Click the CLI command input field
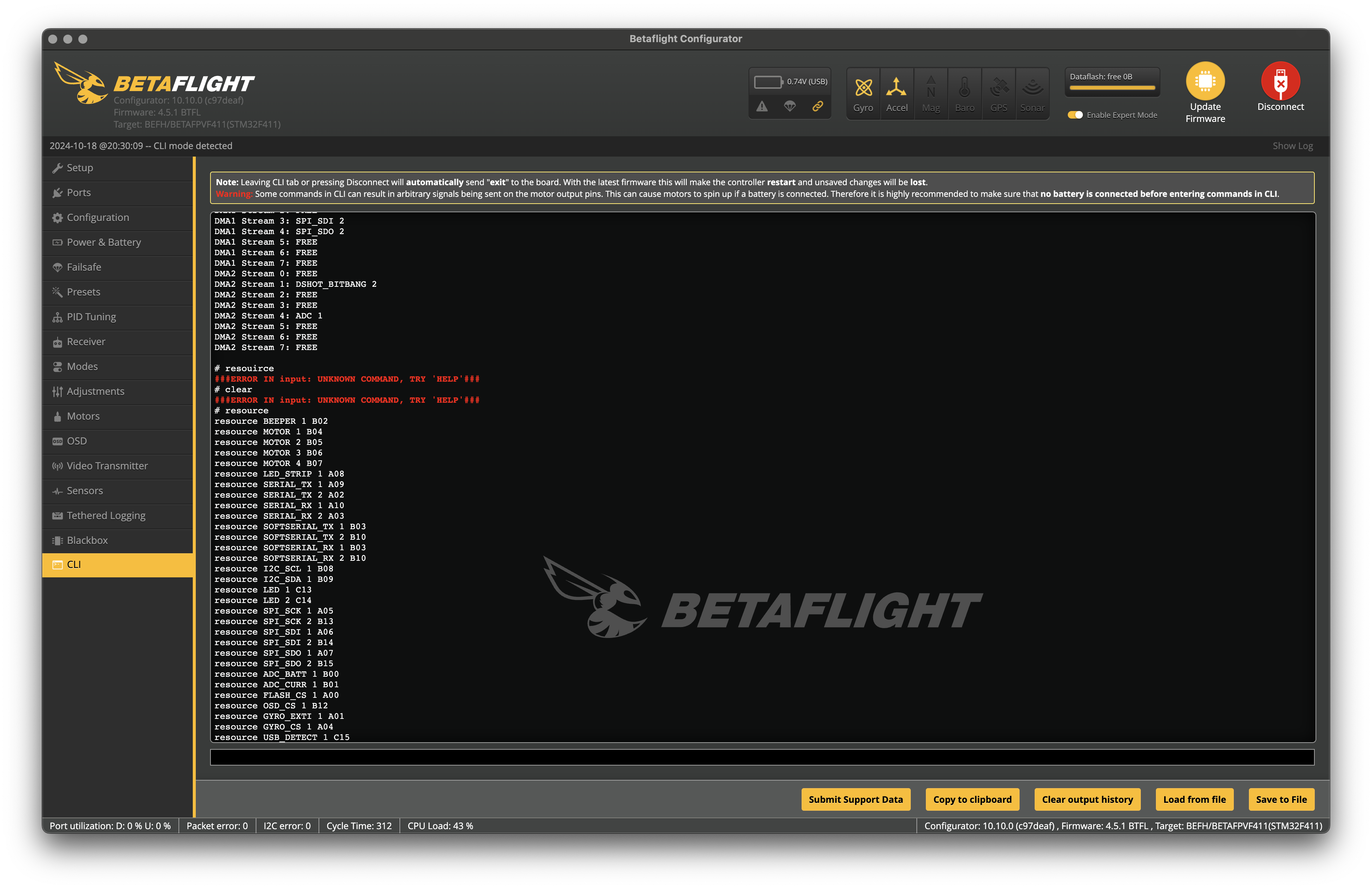 (x=762, y=757)
